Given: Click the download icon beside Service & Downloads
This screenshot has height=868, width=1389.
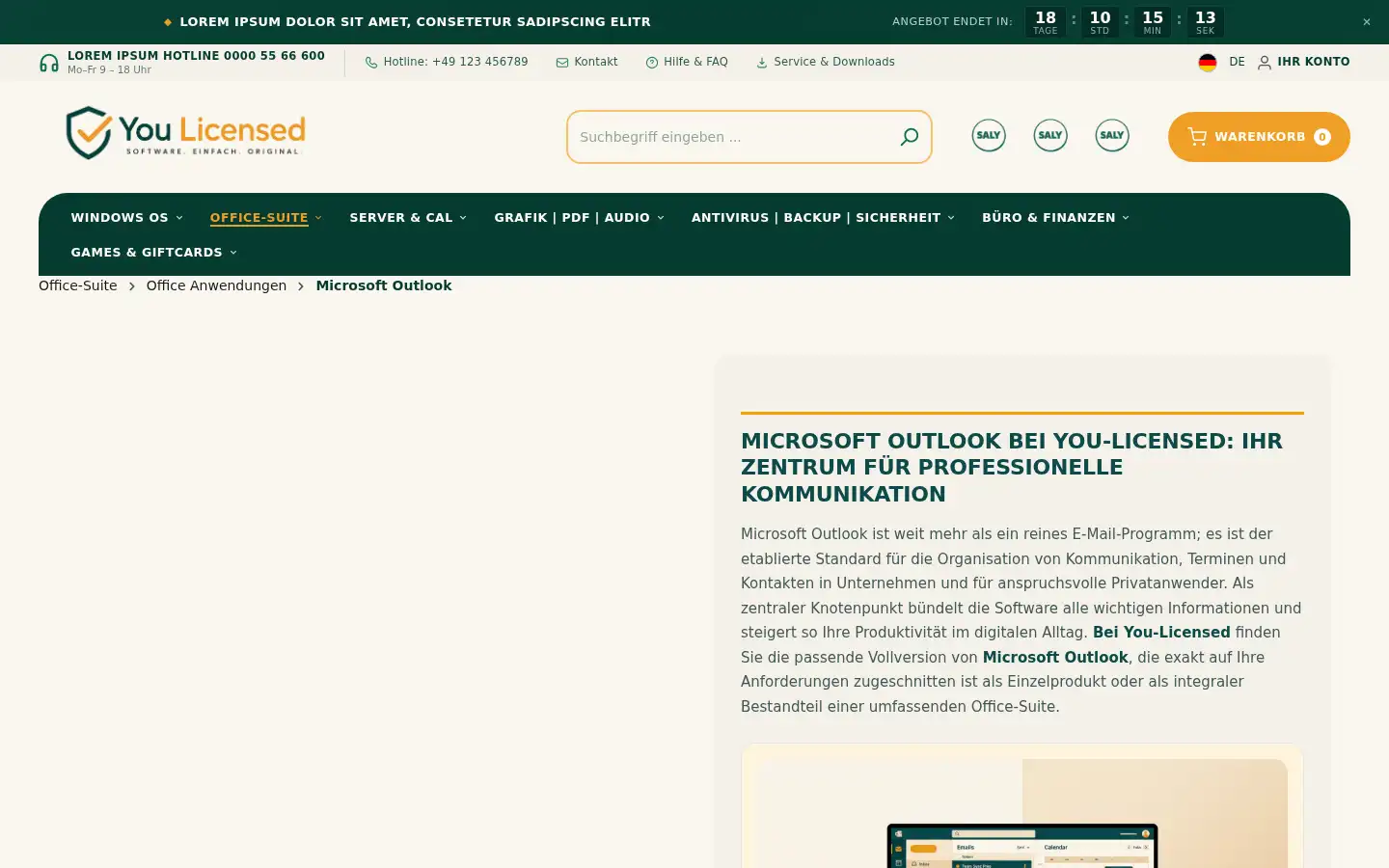Looking at the screenshot, I should 762,63.
